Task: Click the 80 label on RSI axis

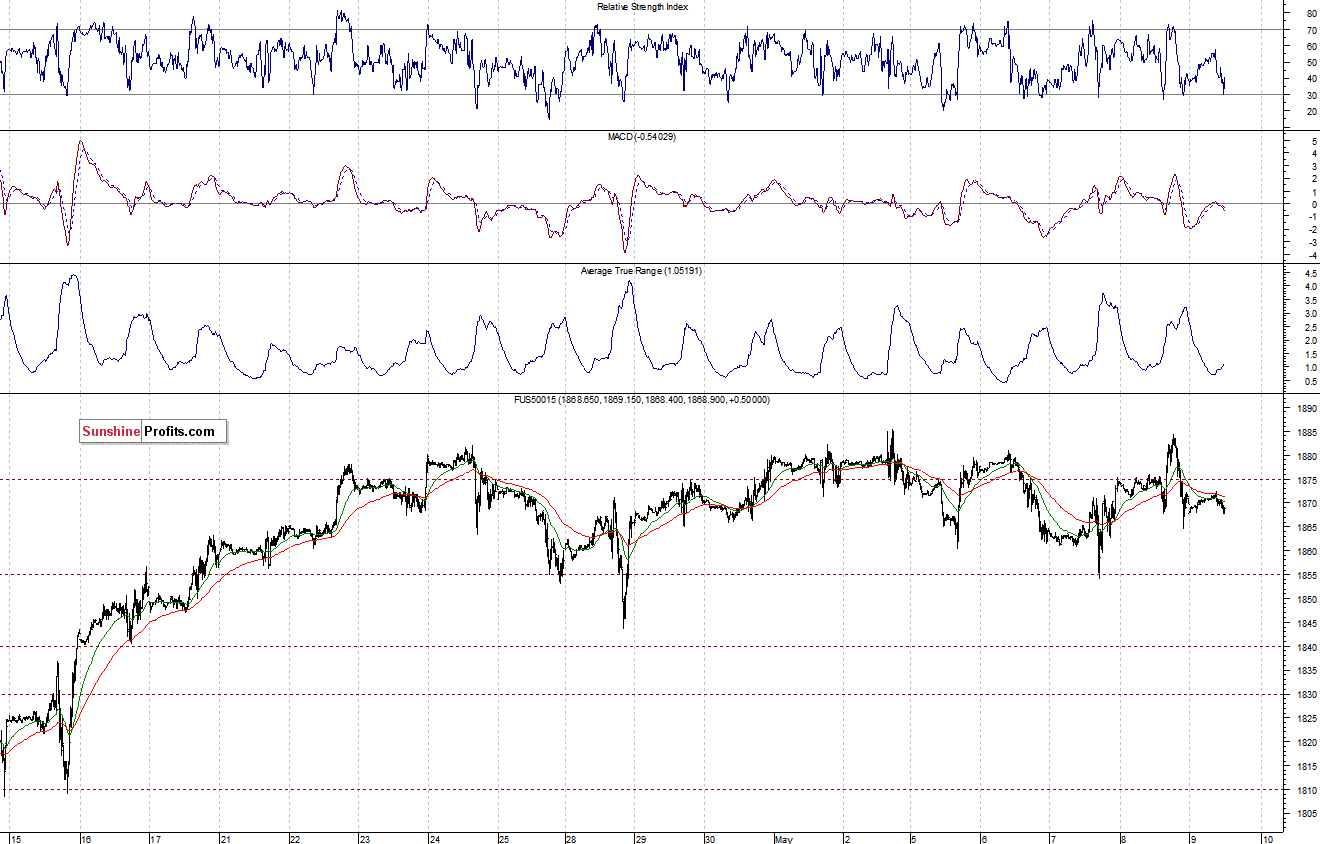Action: (1310, 14)
